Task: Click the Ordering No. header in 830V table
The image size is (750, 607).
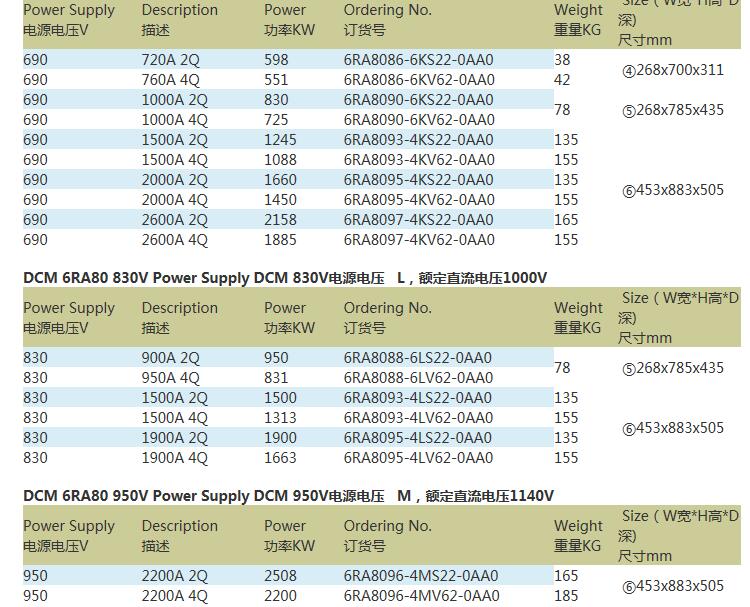Action: (387, 308)
